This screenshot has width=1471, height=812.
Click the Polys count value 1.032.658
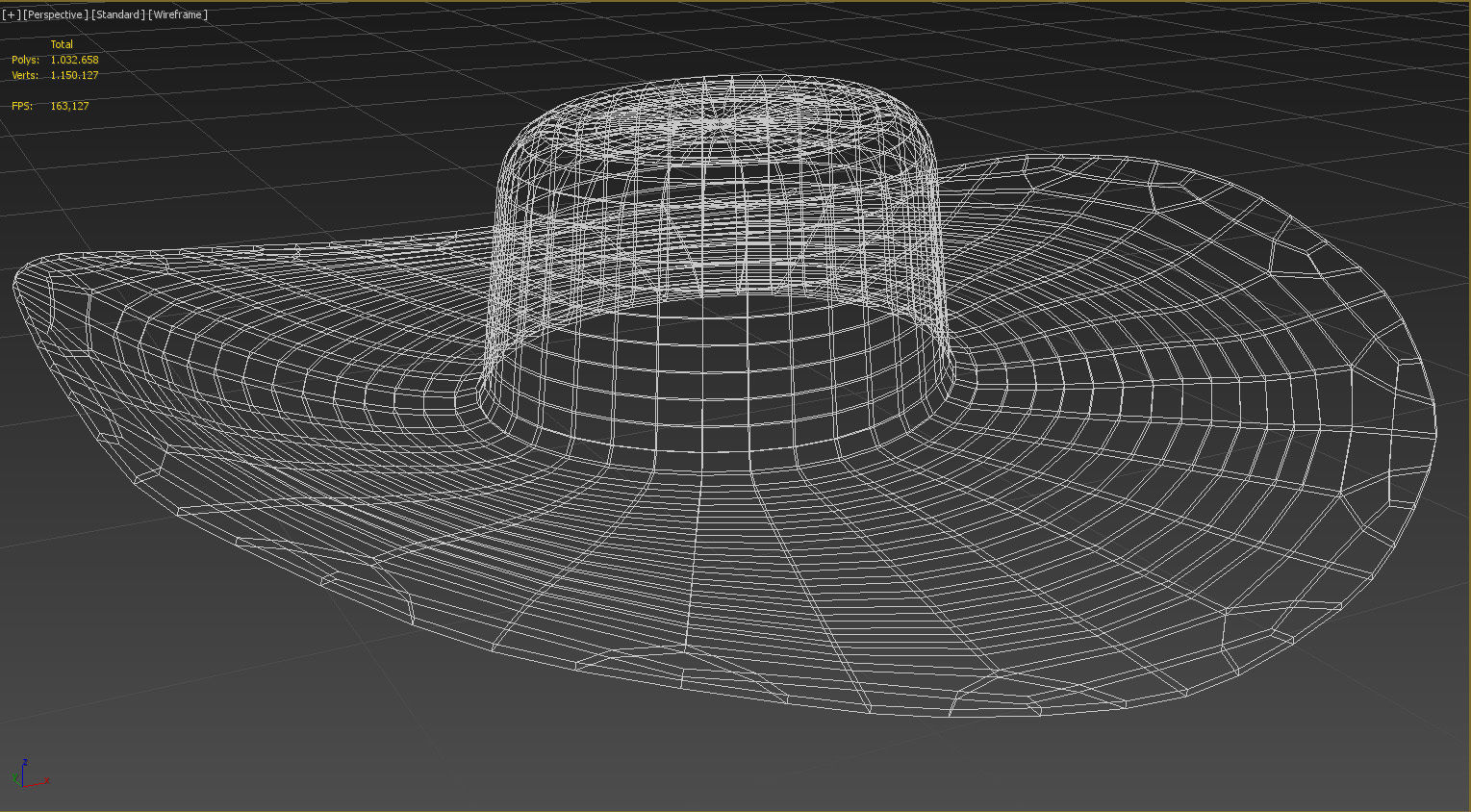[74, 60]
